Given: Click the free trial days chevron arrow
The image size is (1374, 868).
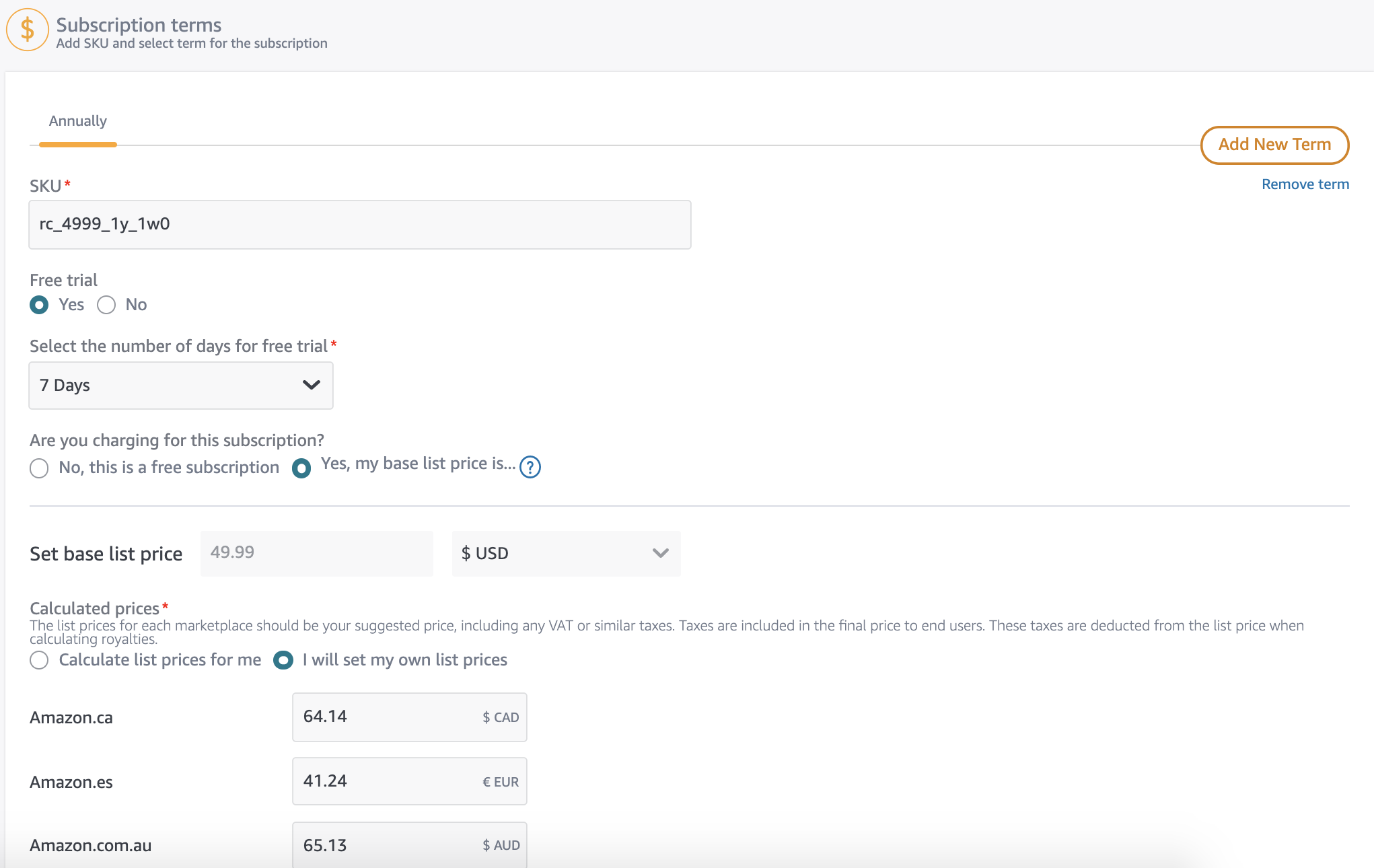Looking at the screenshot, I should click(x=311, y=385).
